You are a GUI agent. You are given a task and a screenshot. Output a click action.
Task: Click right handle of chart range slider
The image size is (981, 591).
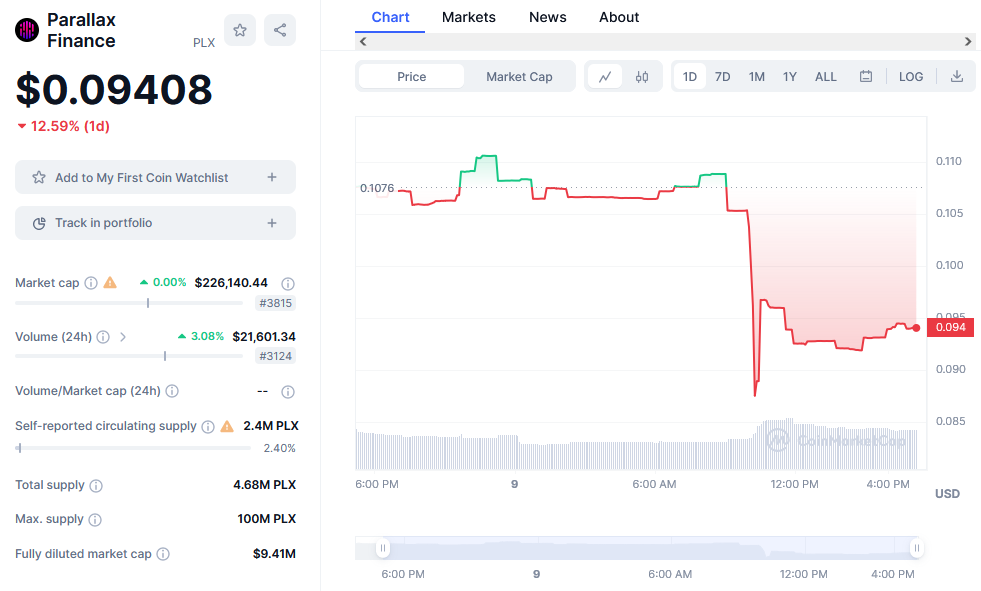[x=917, y=548]
